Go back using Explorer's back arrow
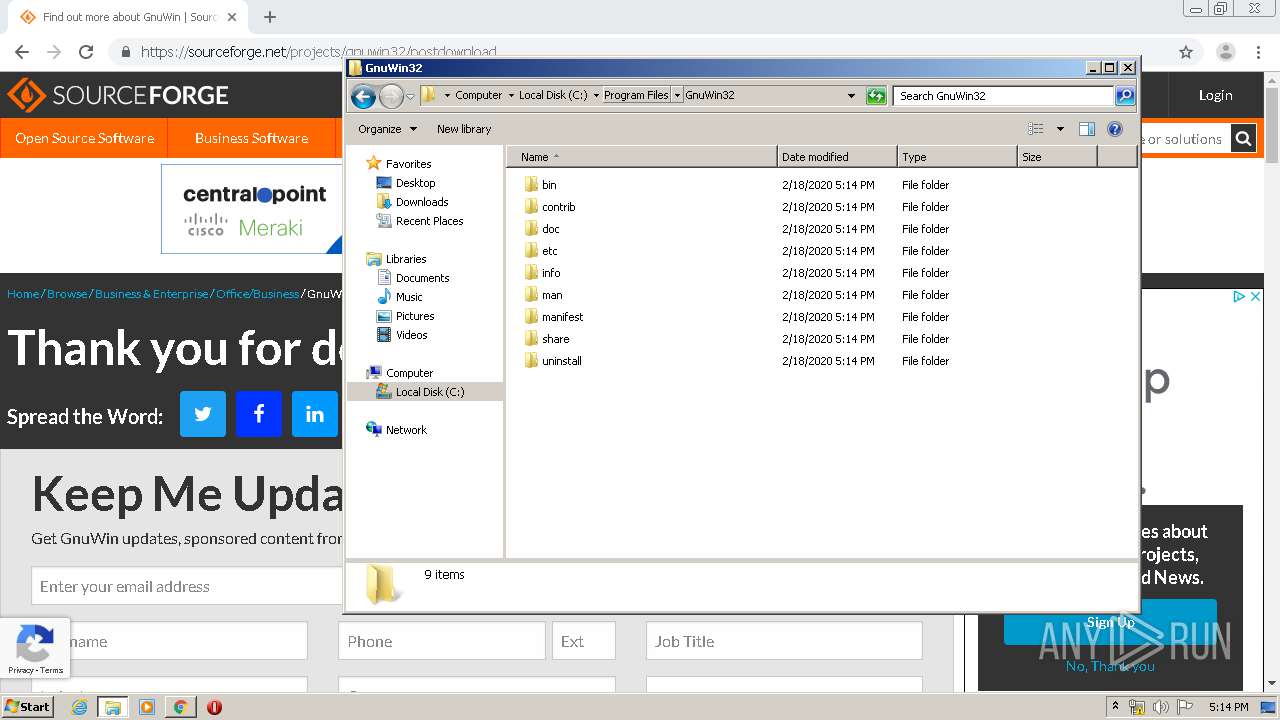 click(363, 96)
